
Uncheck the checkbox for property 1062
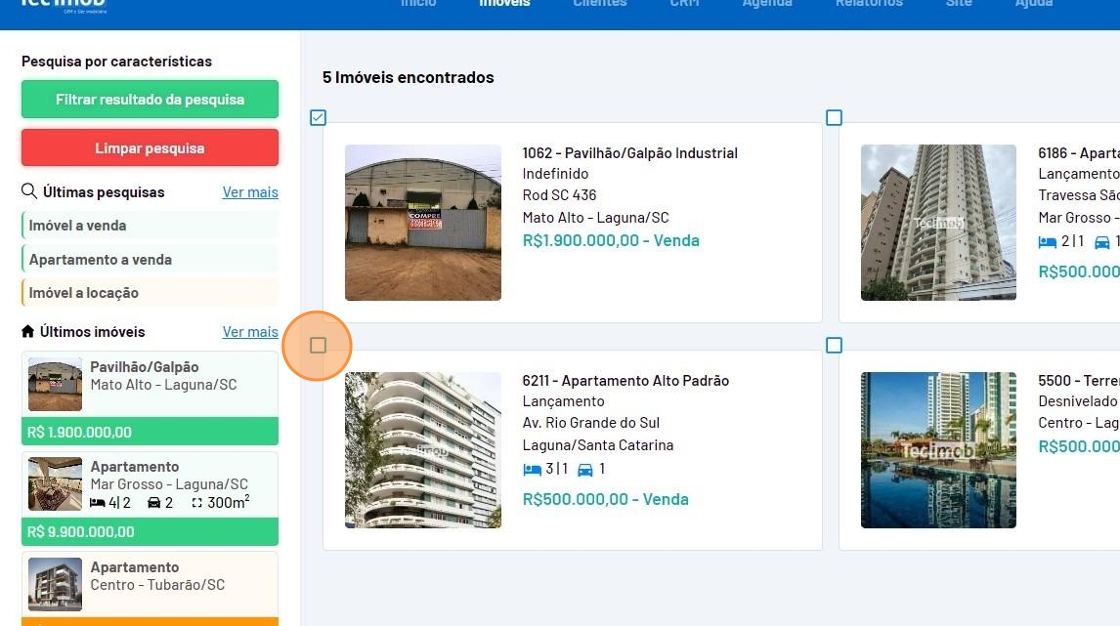click(x=318, y=118)
